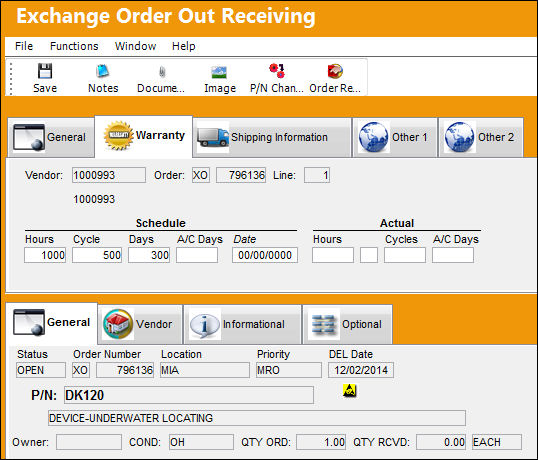The width and height of the screenshot is (538, 460).
Task: Open the Help menu
Action: click(184, 46)
